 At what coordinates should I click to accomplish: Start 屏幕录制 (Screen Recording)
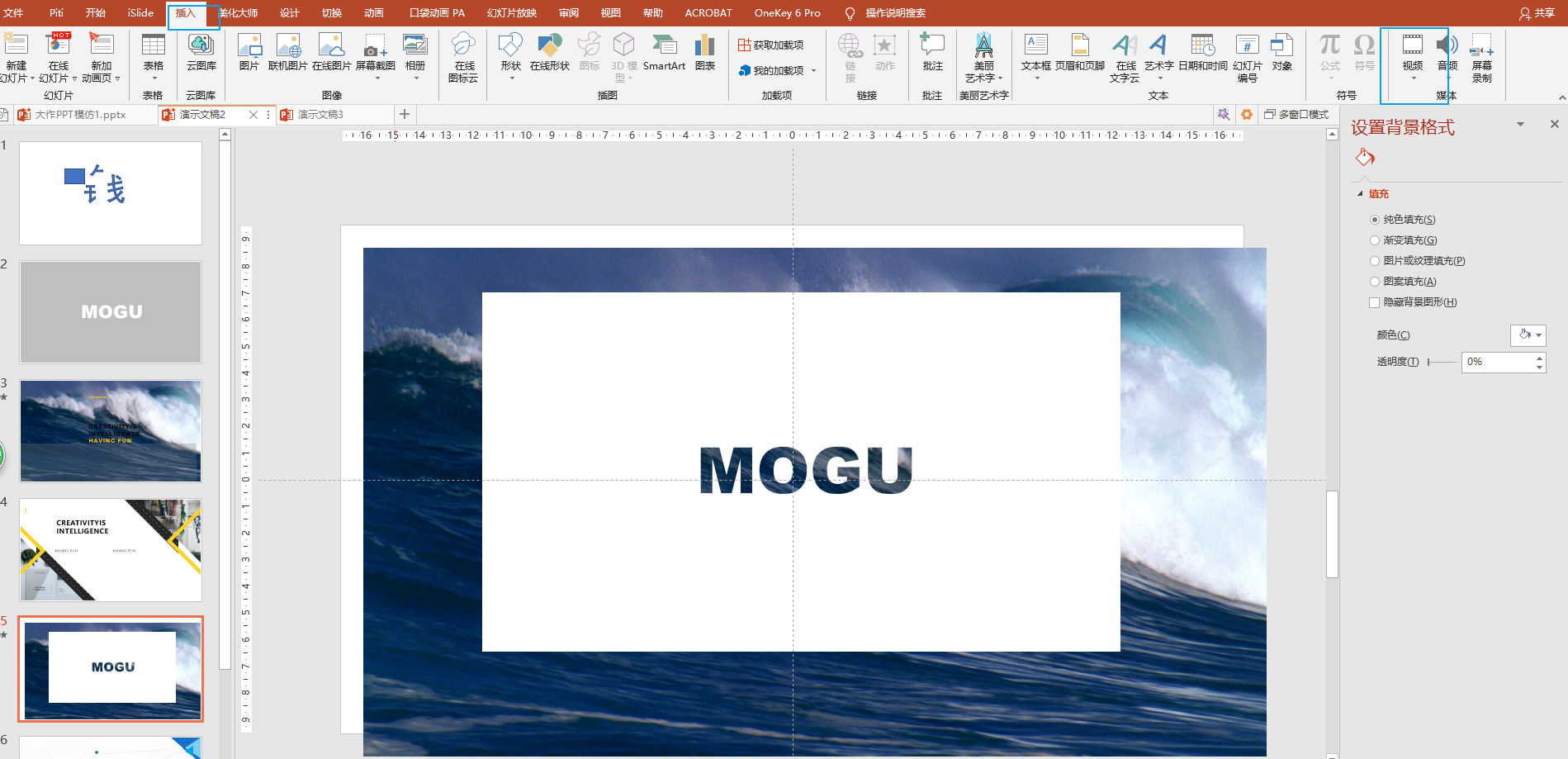click(x=1482, y=58)
